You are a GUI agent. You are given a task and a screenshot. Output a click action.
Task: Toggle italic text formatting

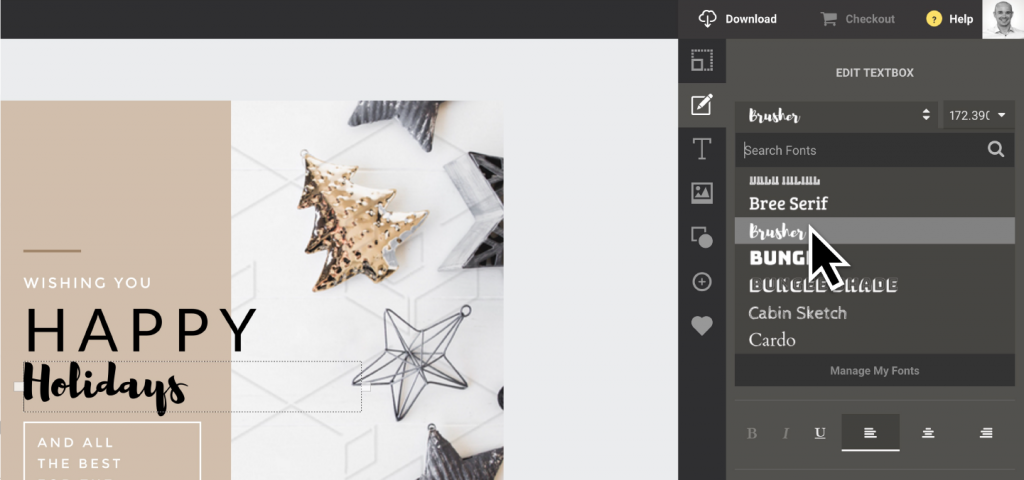click(x=786, y=433)
